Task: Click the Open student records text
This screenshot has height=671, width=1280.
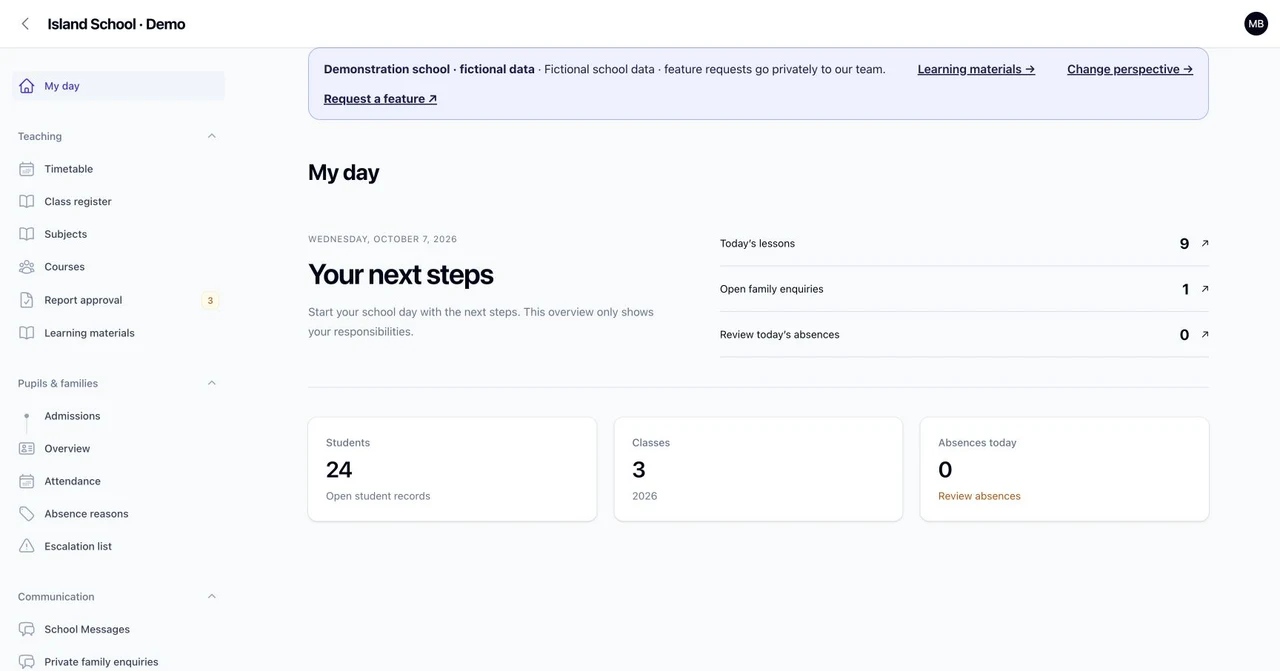Action: [x=378, y=496]
